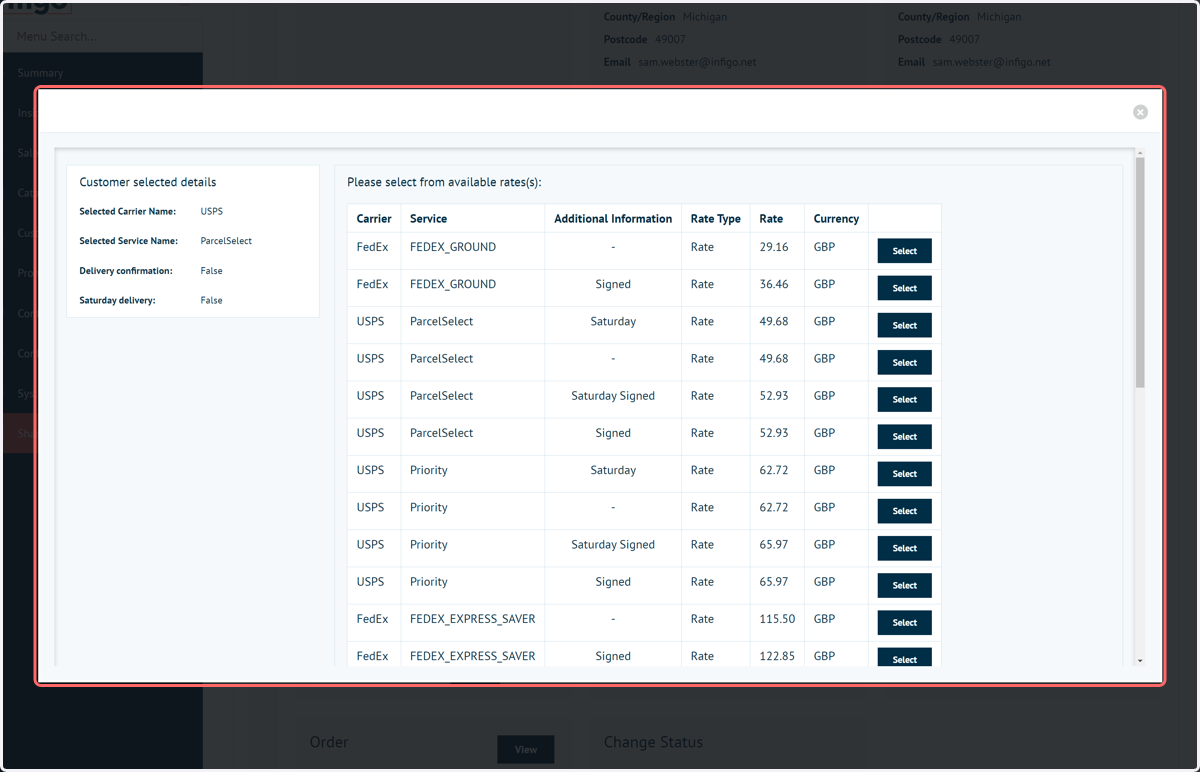The width and height of the screenshot is (1200, 772).
Task: Click the scrollbar's up arrow in the dialog
Action: click(x=1140, y=152)
